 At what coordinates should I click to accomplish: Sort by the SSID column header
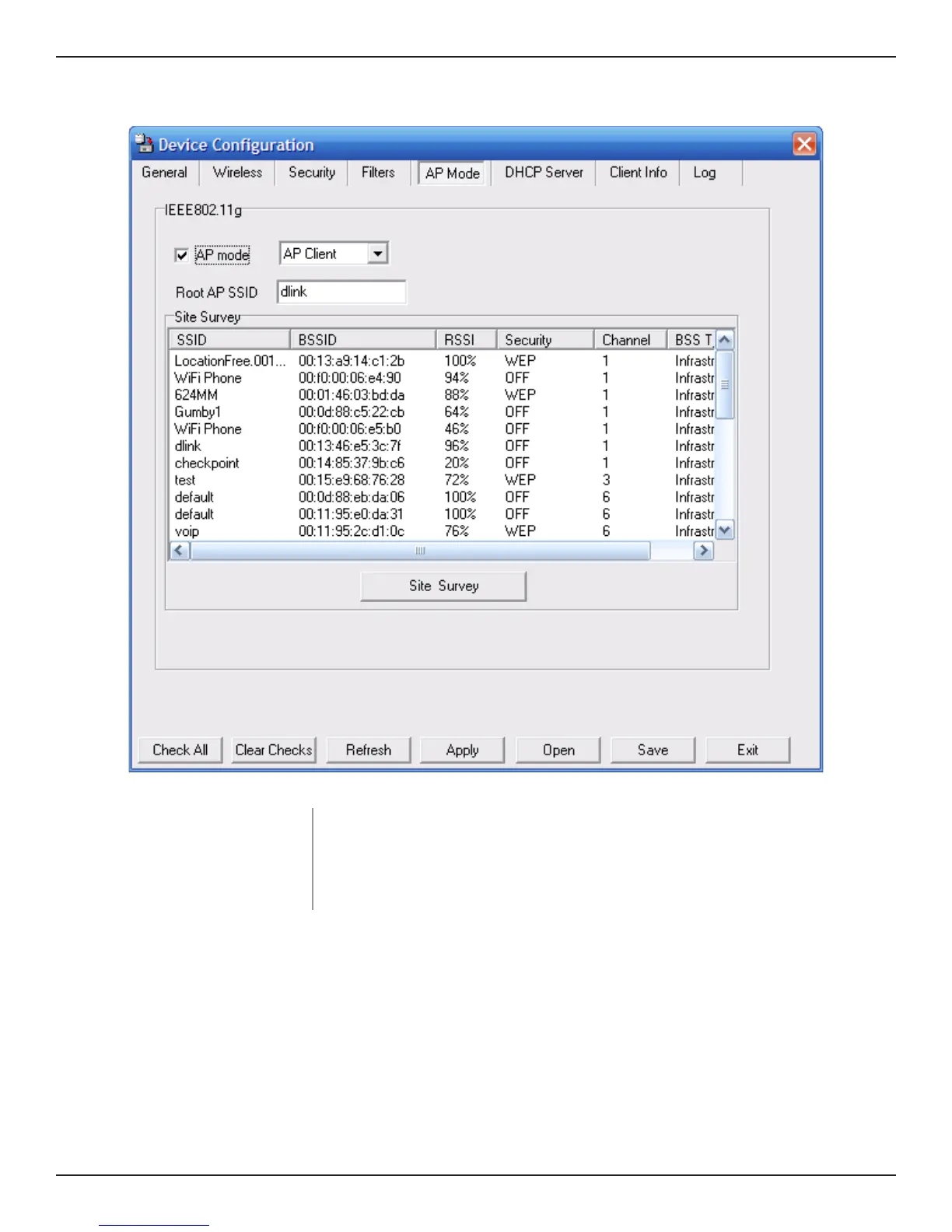[229, 340]
